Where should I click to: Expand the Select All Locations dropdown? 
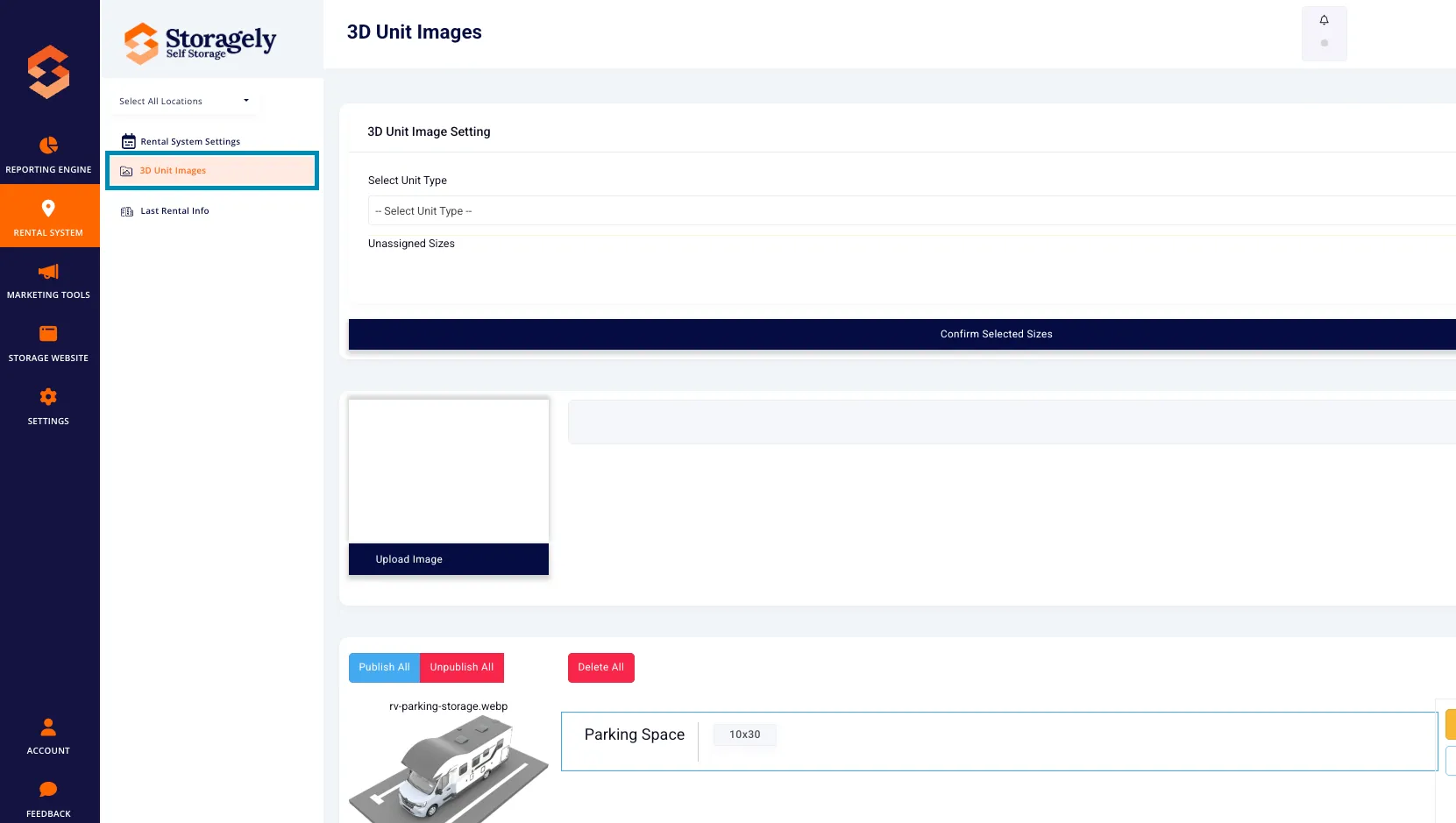[x=184, y=101]
